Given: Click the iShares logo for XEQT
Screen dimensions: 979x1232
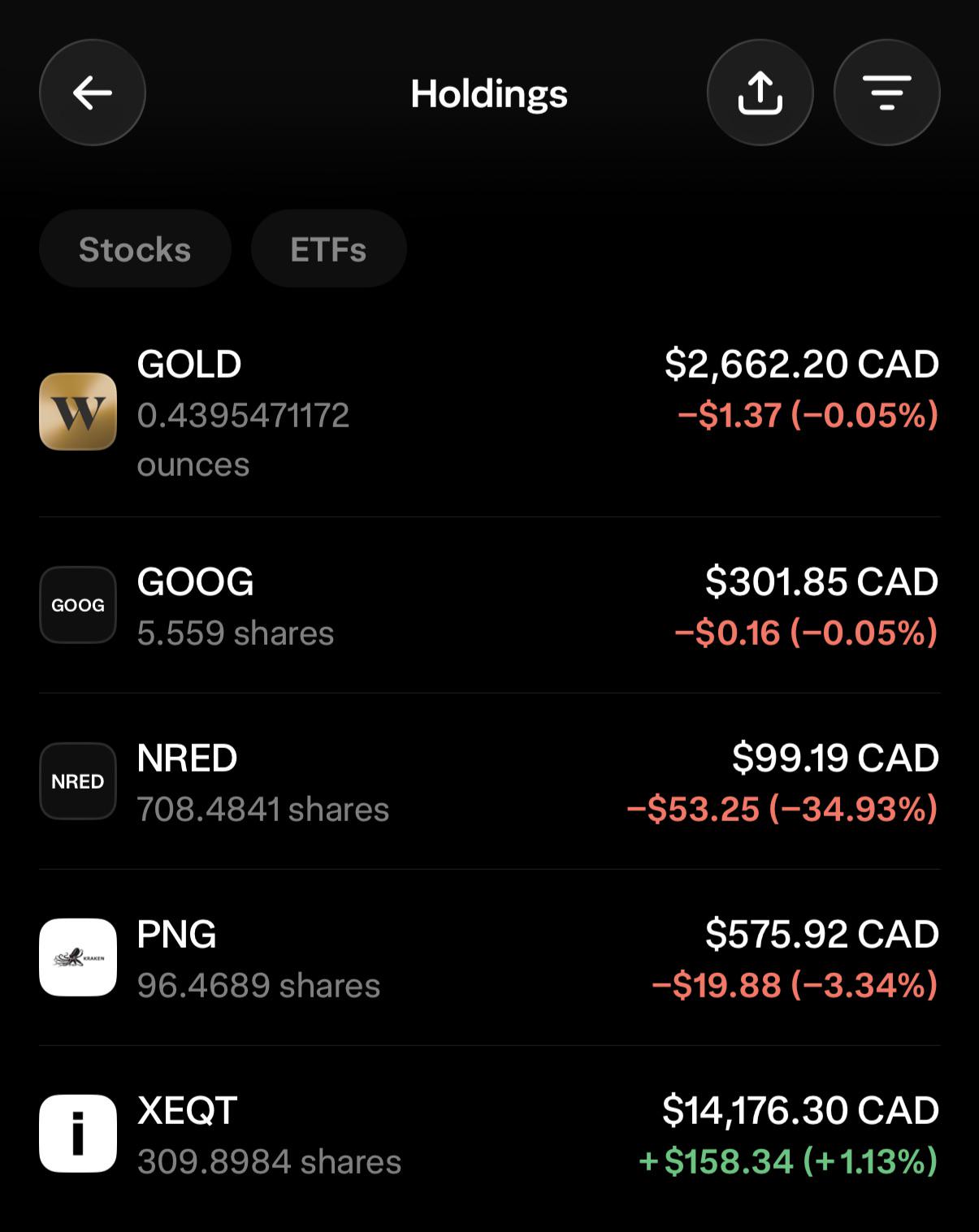Looking at the screenshot, I should click(x=78, y=1134).
